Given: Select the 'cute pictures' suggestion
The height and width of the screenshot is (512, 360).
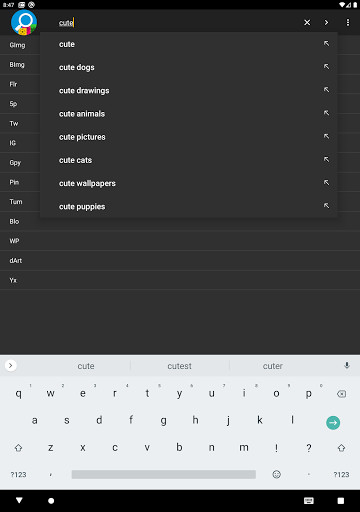Looking at the screenshot, I should pyautogui.click(x=189, y=137).
